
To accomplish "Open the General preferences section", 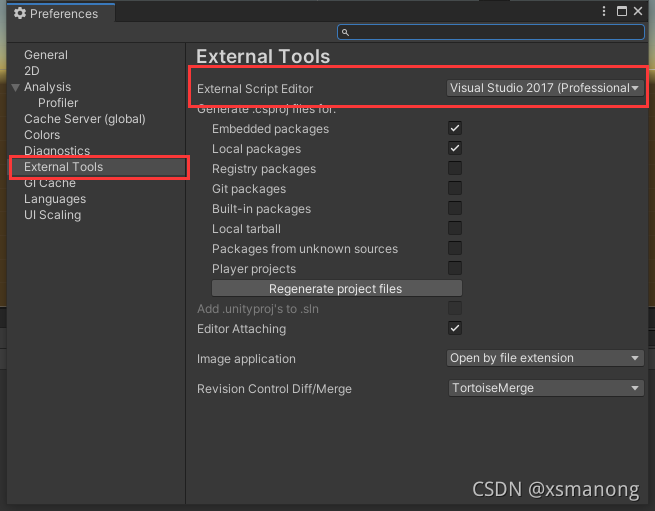I will click(46, 55).
